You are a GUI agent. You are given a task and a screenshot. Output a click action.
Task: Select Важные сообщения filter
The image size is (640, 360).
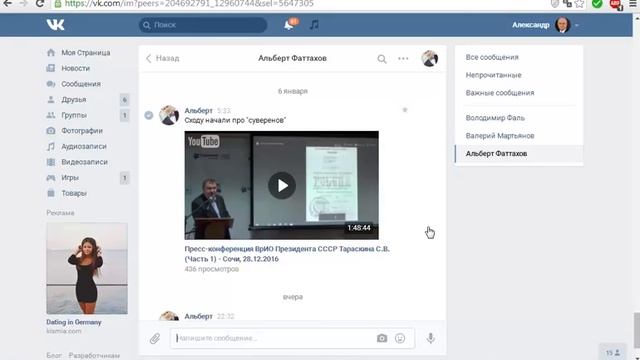(500, 93)
